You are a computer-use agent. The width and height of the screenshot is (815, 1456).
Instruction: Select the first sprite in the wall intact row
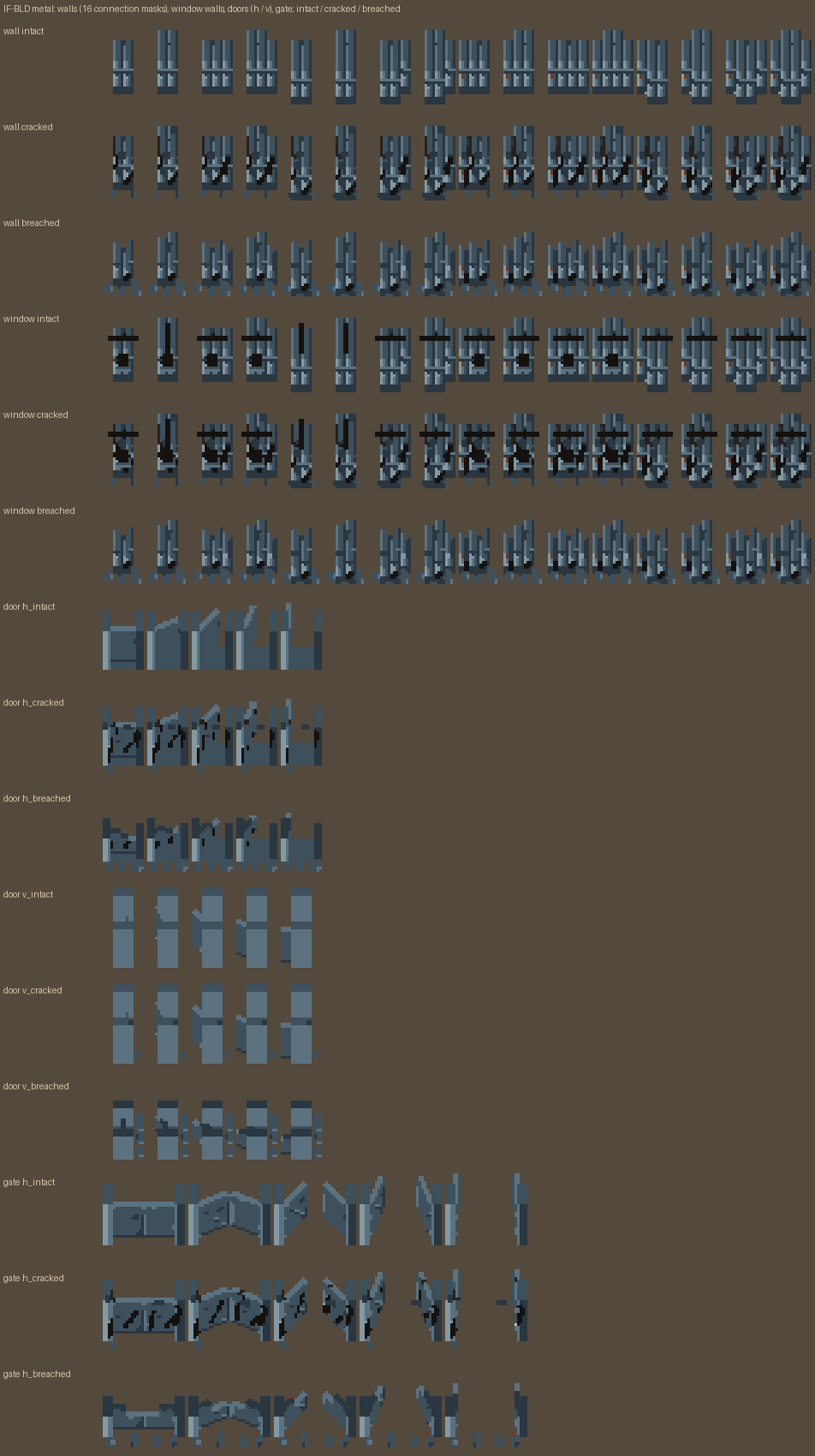point(123,67)
